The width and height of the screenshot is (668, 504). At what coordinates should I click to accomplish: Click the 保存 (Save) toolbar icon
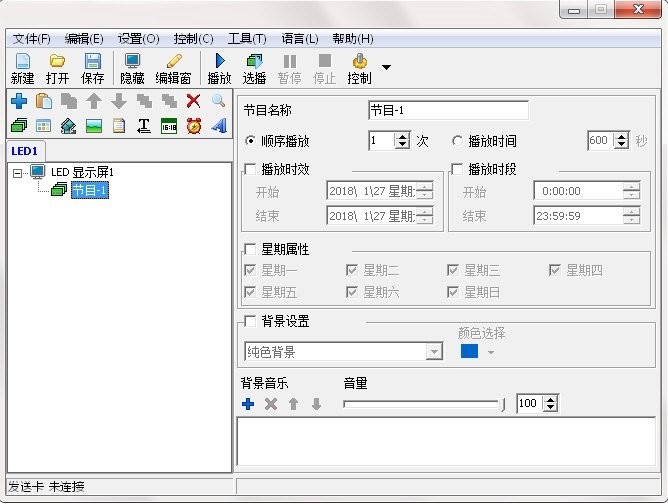(x=92, y=68)
